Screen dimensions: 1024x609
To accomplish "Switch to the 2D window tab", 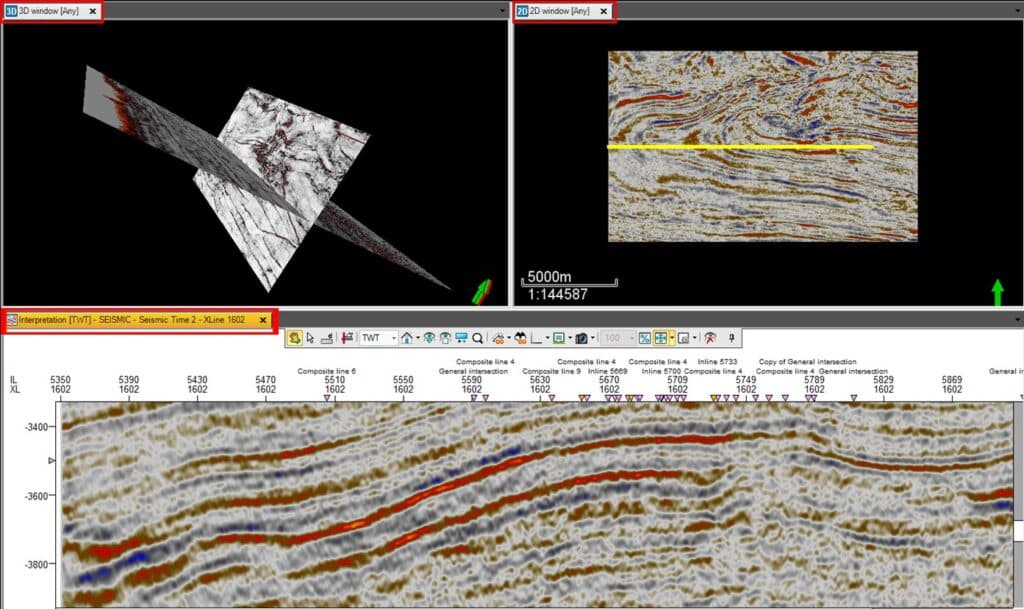I will point(557,11).
